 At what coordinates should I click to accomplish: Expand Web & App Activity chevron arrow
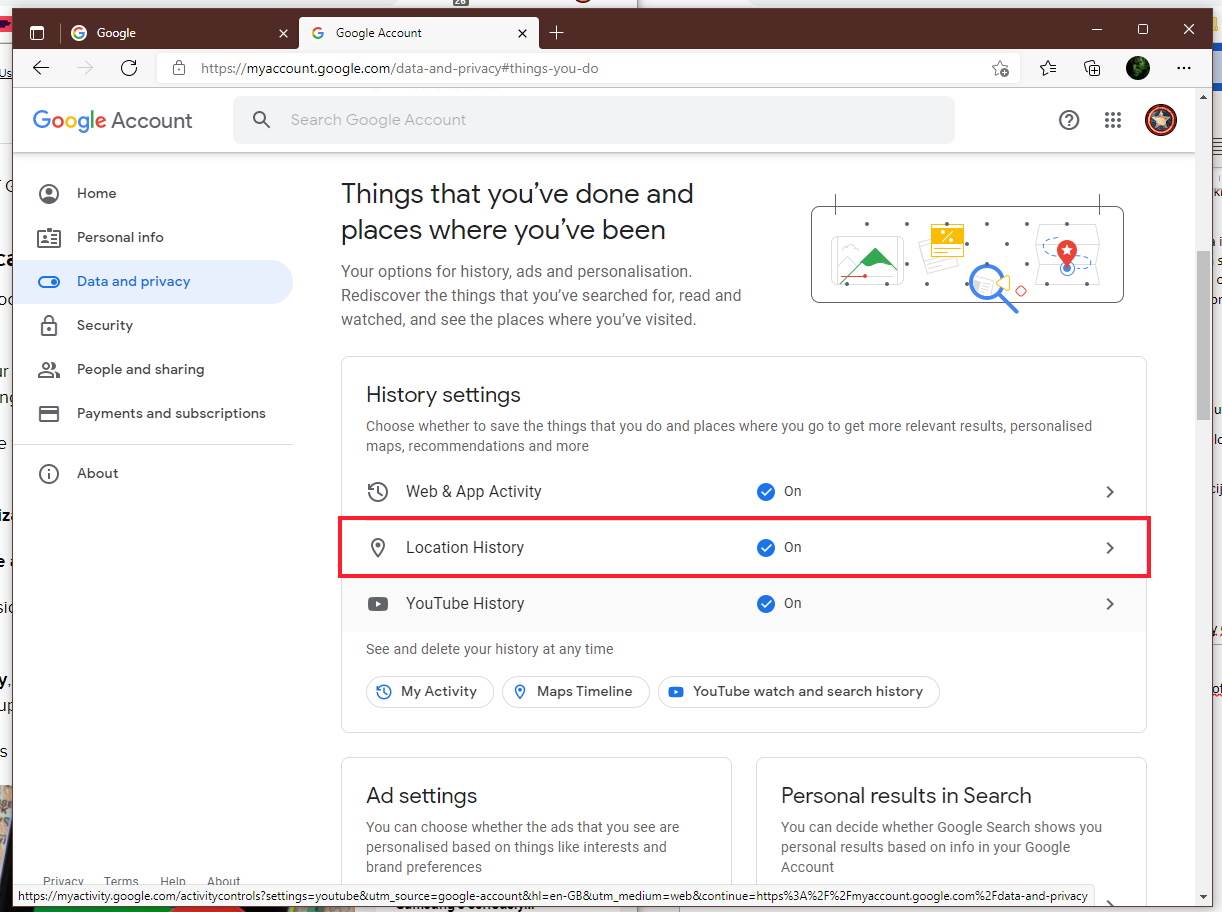point(1109,492)
